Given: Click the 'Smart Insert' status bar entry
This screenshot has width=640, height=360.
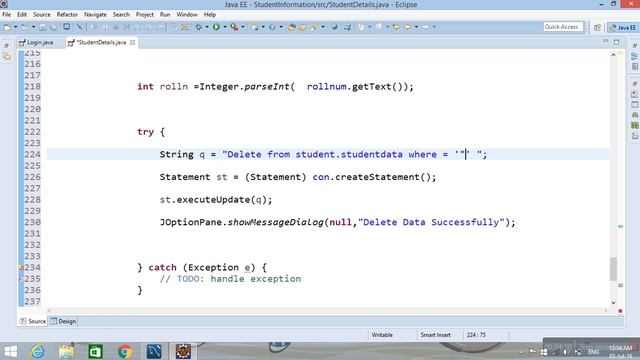Looking at the screenshot, I should 436,335.
